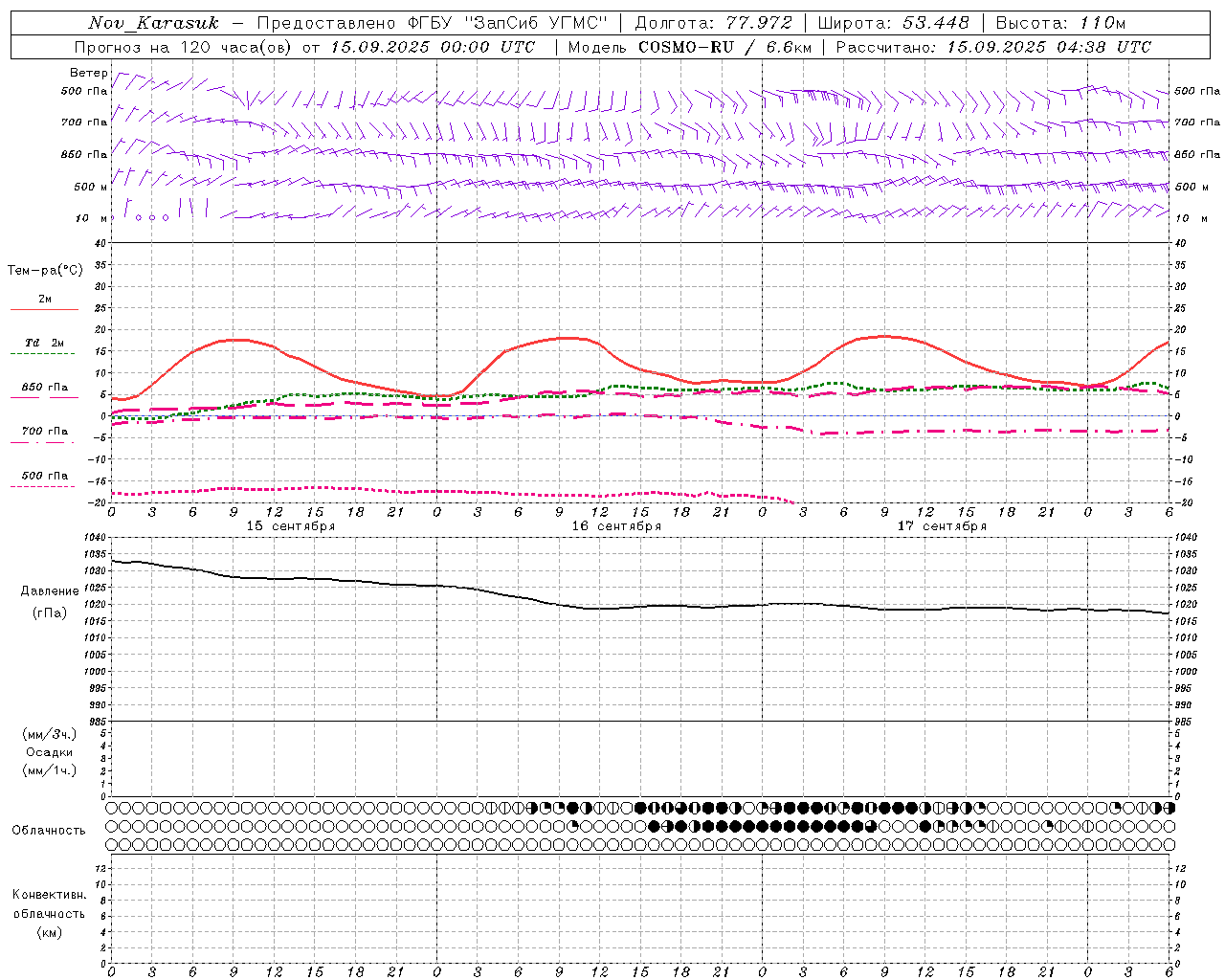
Task: Click the Облачность panel label
Action: pyautogui.click(x=49, y=830)
